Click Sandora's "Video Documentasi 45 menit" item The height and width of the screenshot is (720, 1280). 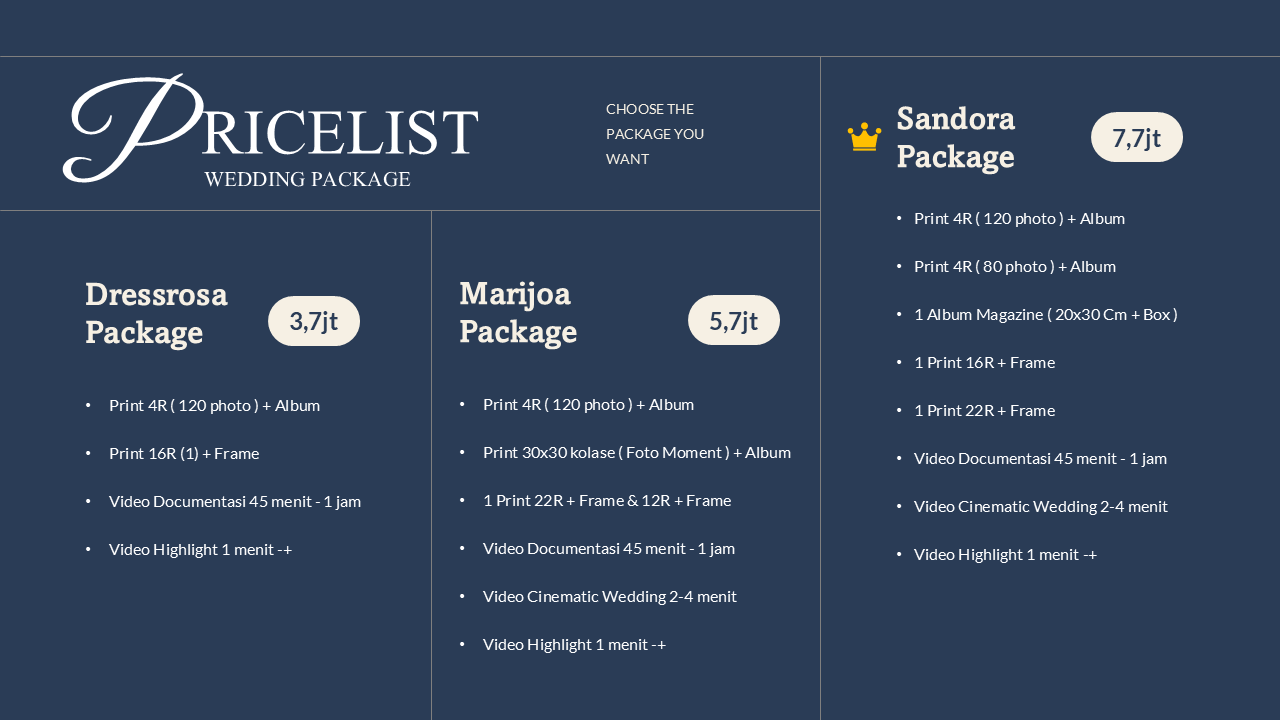point(1040,458)
